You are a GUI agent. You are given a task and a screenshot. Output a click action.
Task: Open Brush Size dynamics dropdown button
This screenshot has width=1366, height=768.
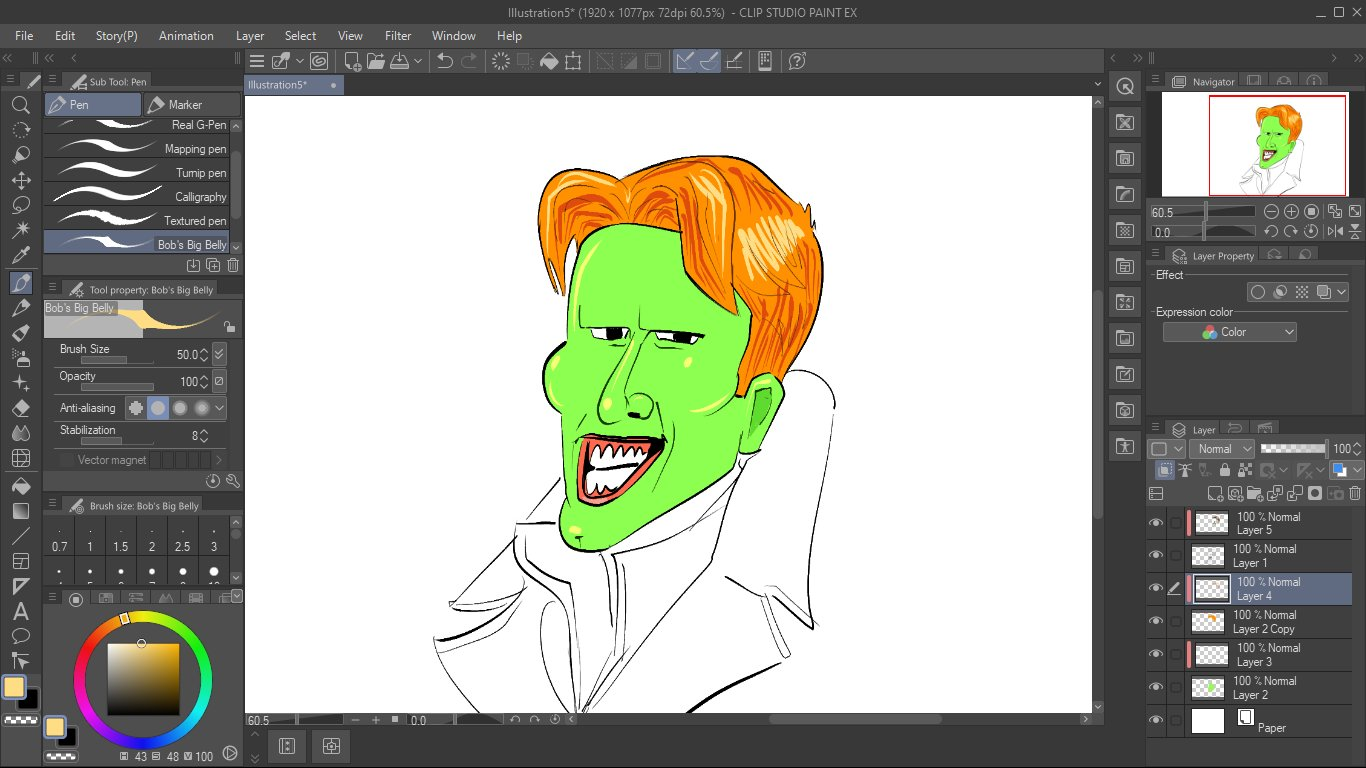[220, 354]
